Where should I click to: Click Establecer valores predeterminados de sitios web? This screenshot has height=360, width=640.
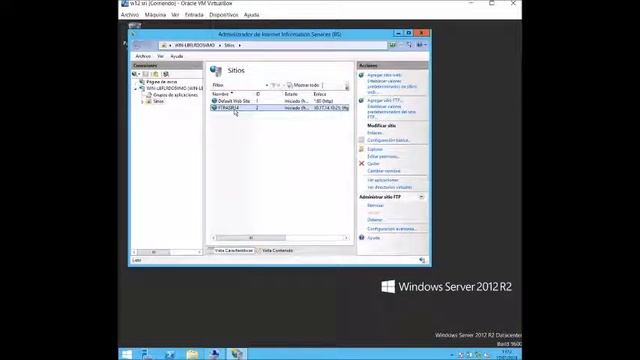pyautogui.click(x=391, y=87)
